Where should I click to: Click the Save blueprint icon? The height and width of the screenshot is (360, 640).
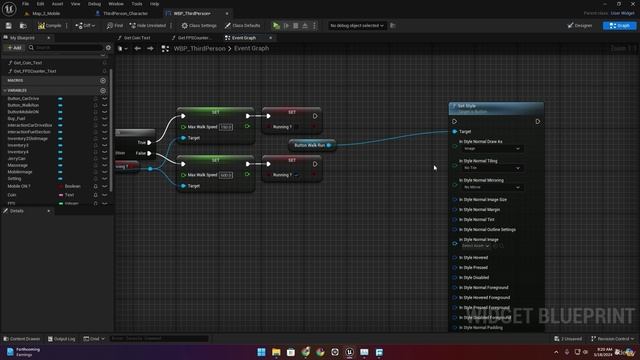9,26
